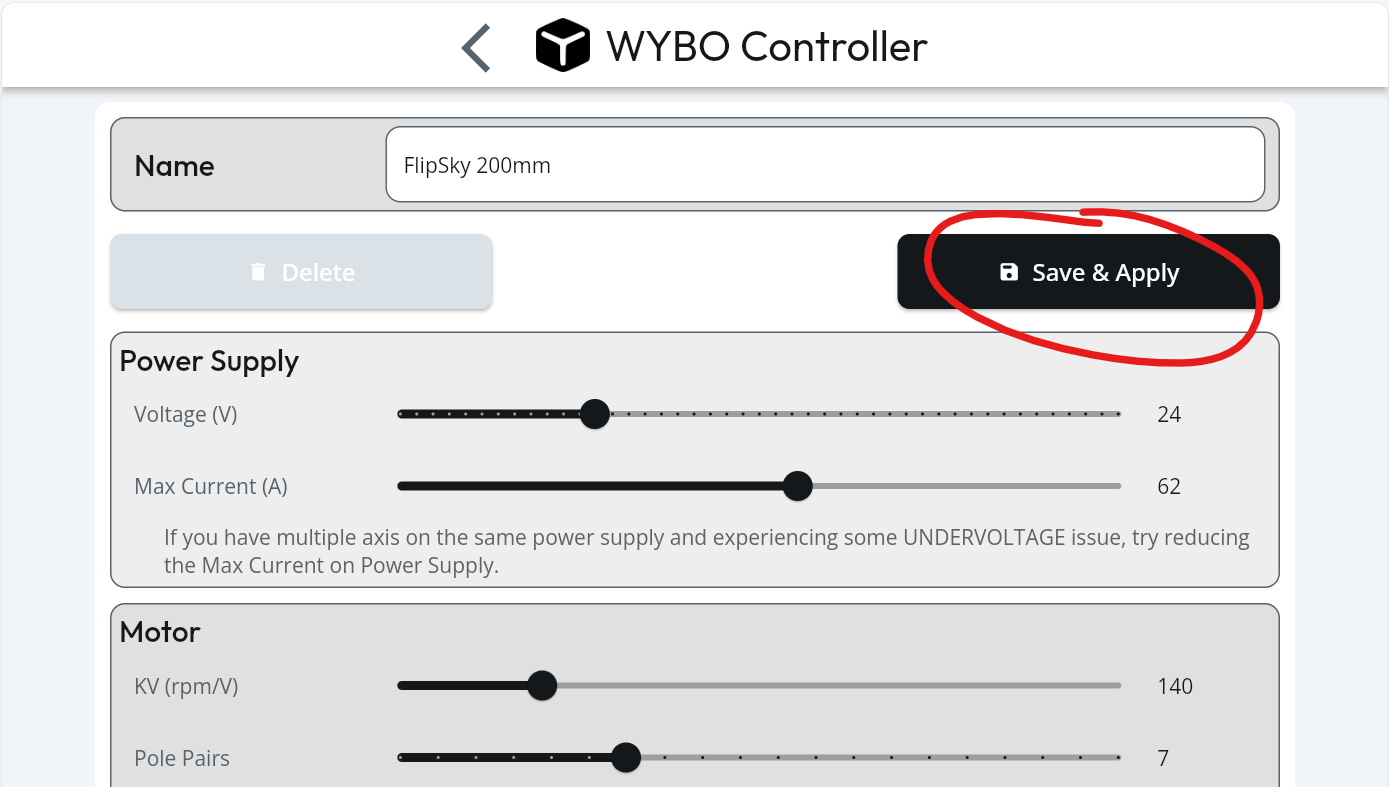This screenshot has height=787, width=1389.
Task: Focus the Name field containing FlipSky 200mm
Action: click(x=825, y=164)
